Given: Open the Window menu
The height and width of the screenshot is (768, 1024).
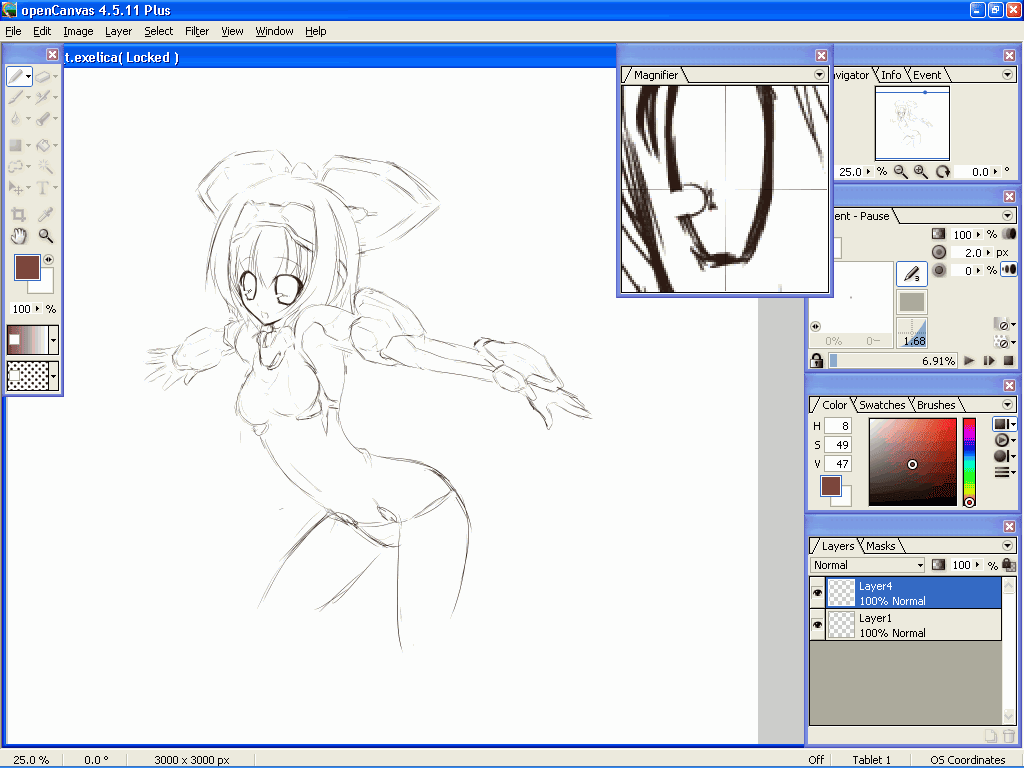Looking at the screenshot, I should pos(274,31).
